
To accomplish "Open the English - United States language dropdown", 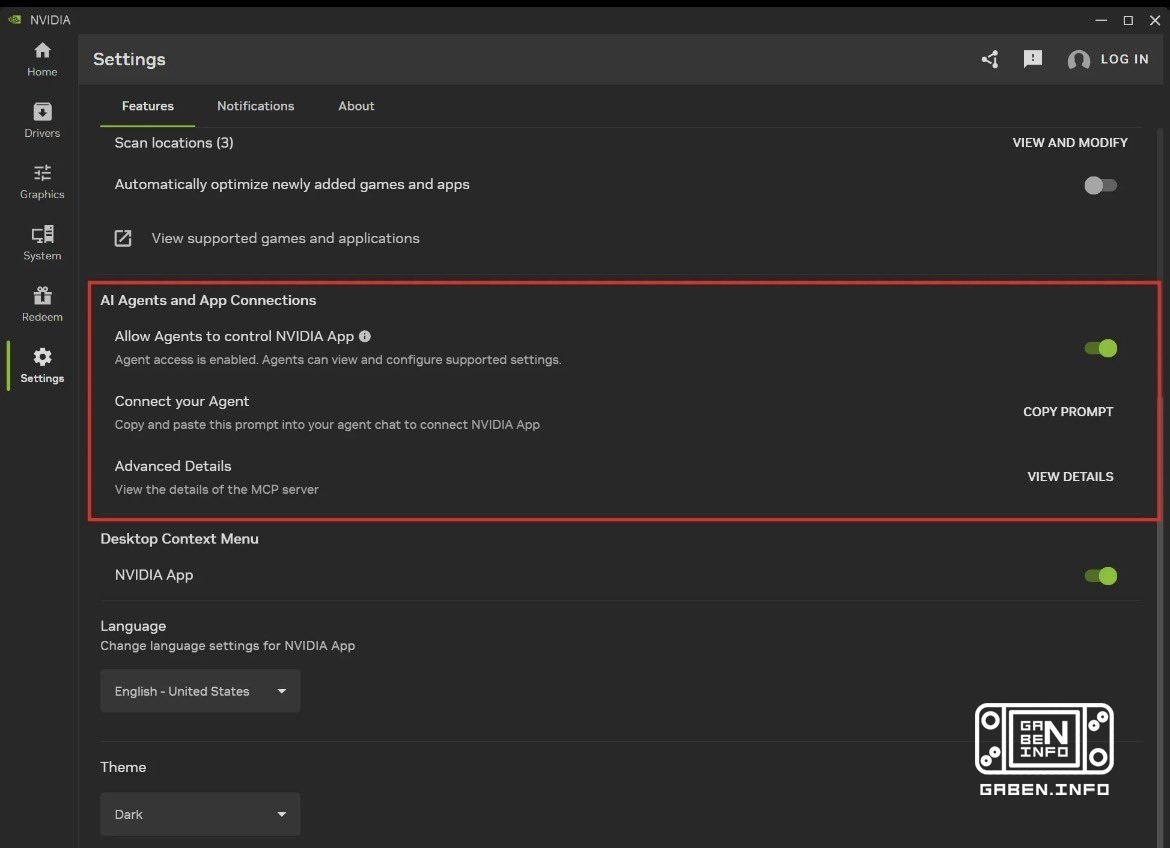I will pyautogui.click(x=200, y=691).
